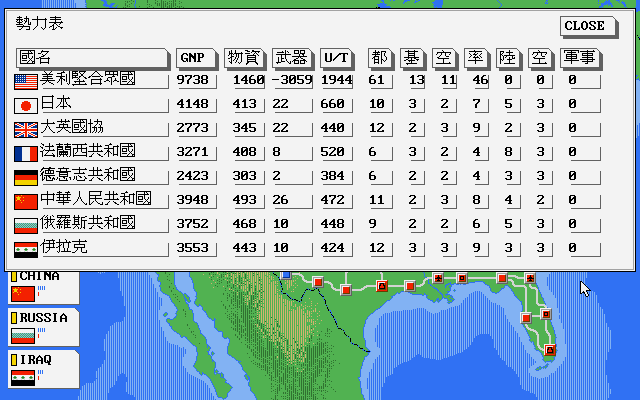
Task: Click the GNP value 3271
Action: click(193, 152)
